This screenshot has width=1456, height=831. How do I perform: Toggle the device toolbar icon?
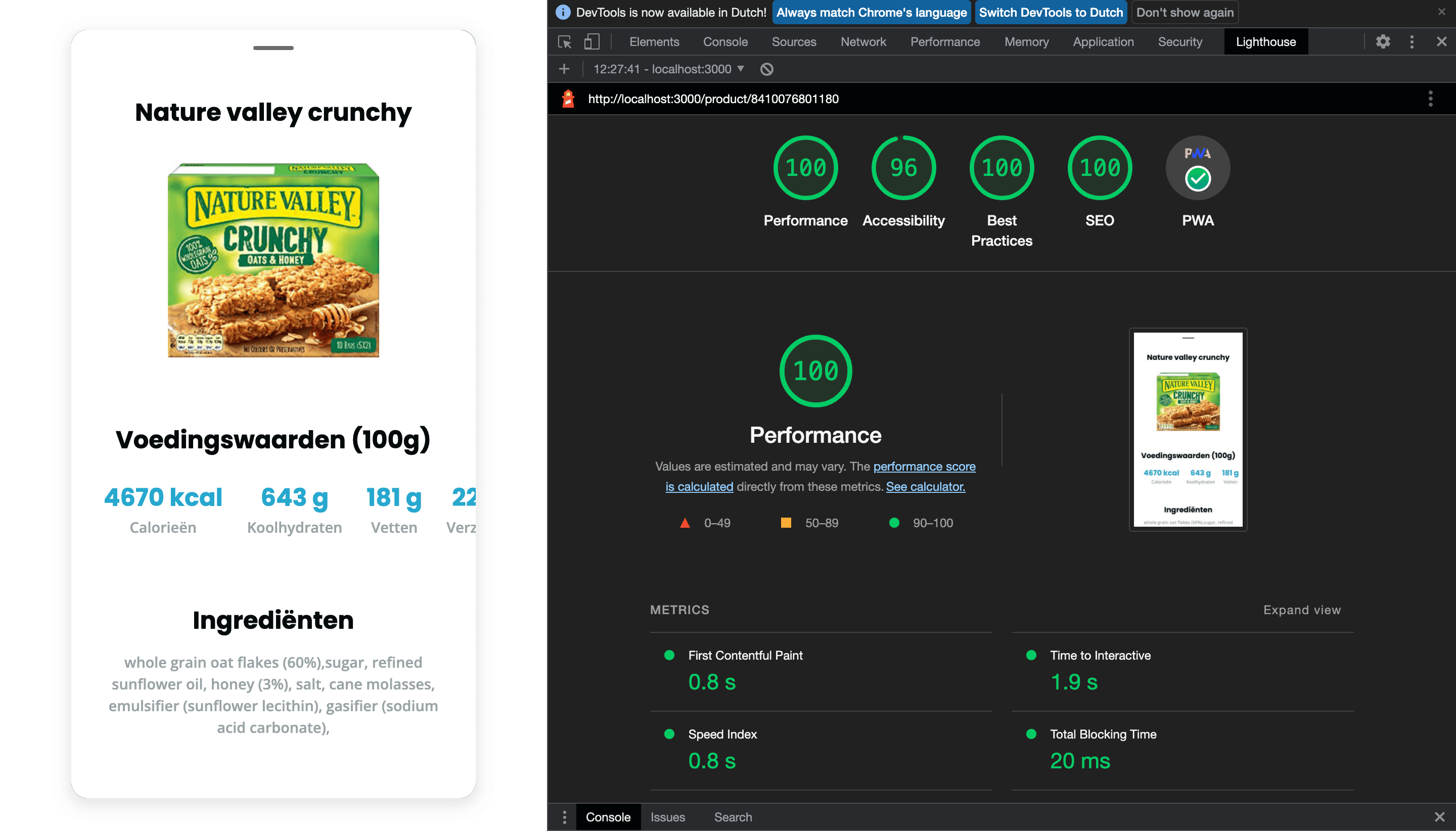(591, 41)
